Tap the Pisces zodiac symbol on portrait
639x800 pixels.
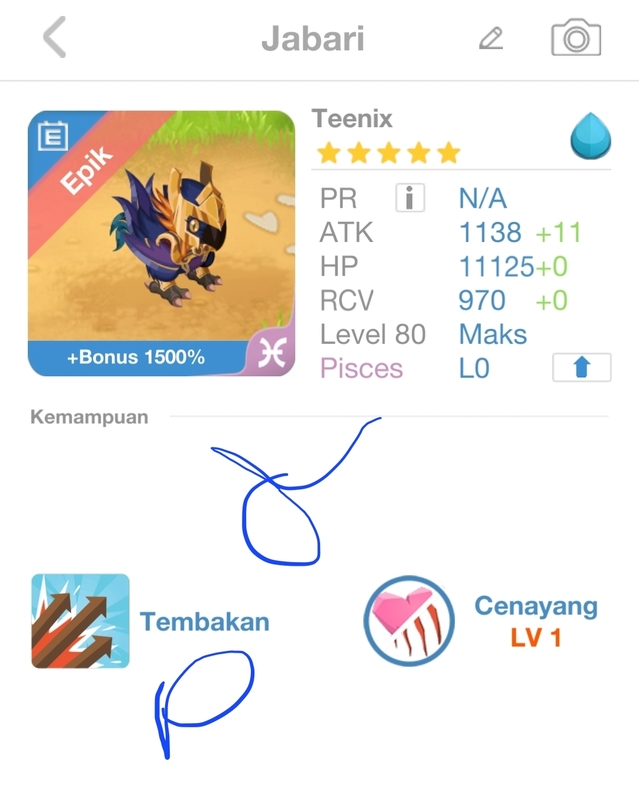[x=272, y=353]
